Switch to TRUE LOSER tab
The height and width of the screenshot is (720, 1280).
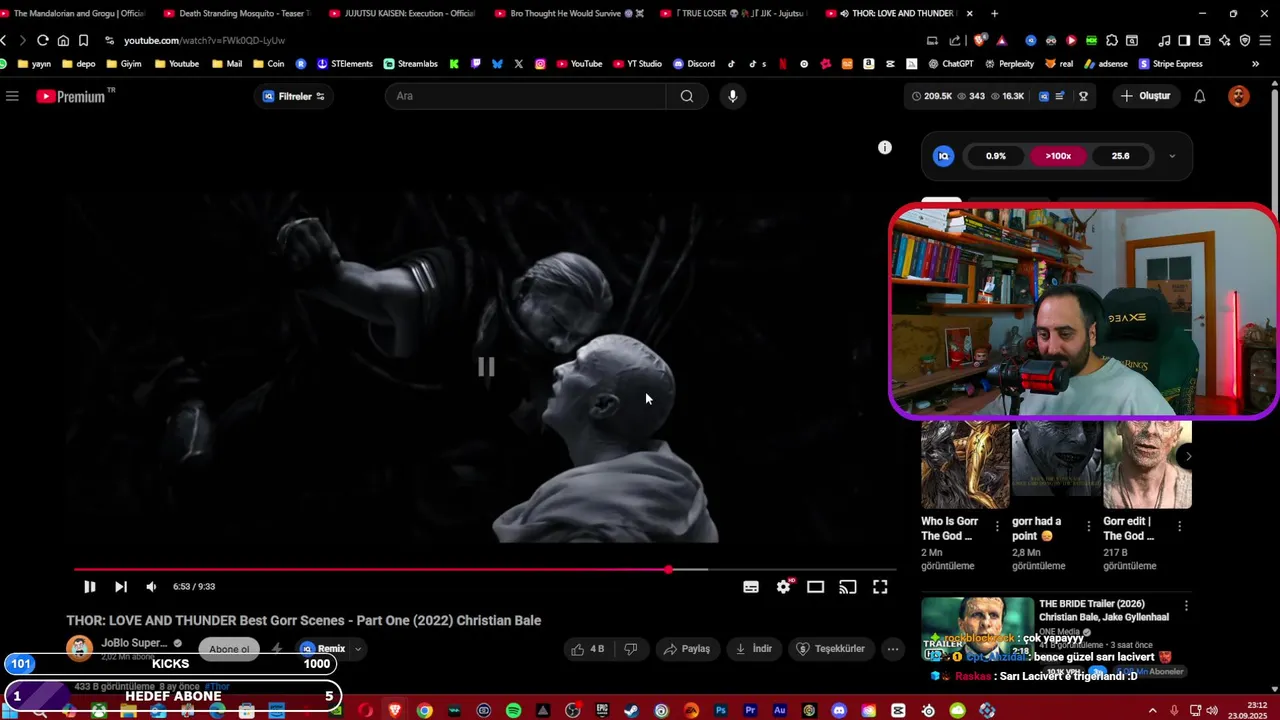[x=733, y=13]
